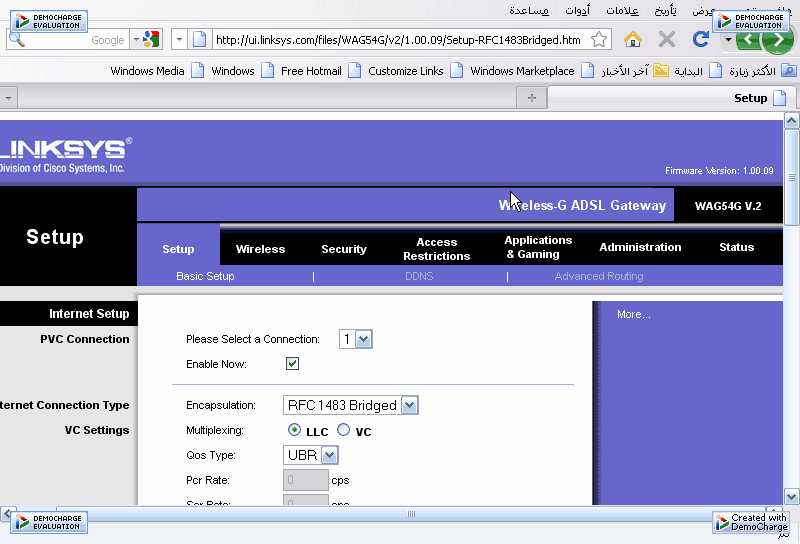The width and height of the screenshot is (800, 544).
Task: Open the Qos Type UBR dropdown
Action: tap(311, 455)
